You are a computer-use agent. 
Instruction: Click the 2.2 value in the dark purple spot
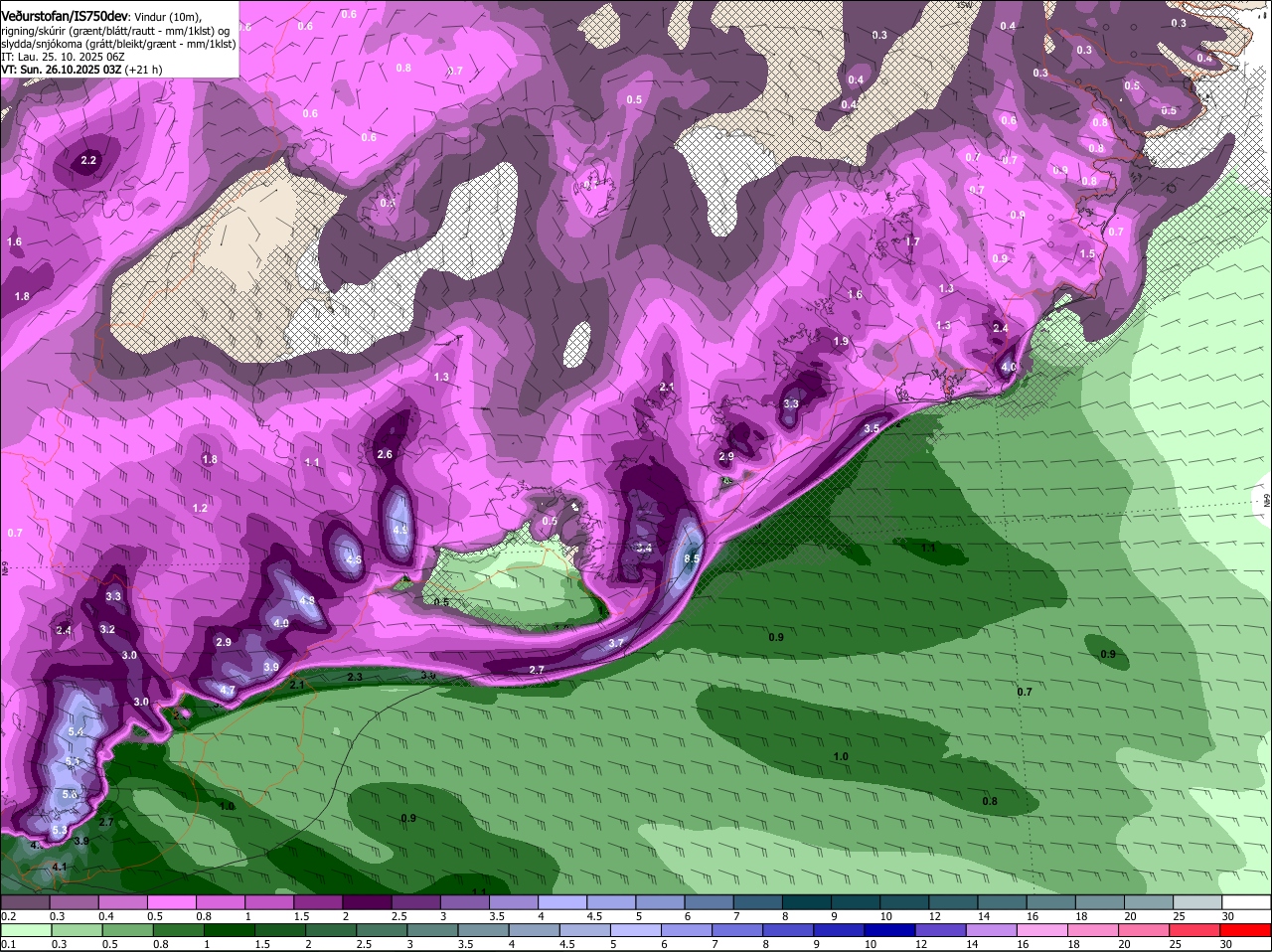click(88, 160)
